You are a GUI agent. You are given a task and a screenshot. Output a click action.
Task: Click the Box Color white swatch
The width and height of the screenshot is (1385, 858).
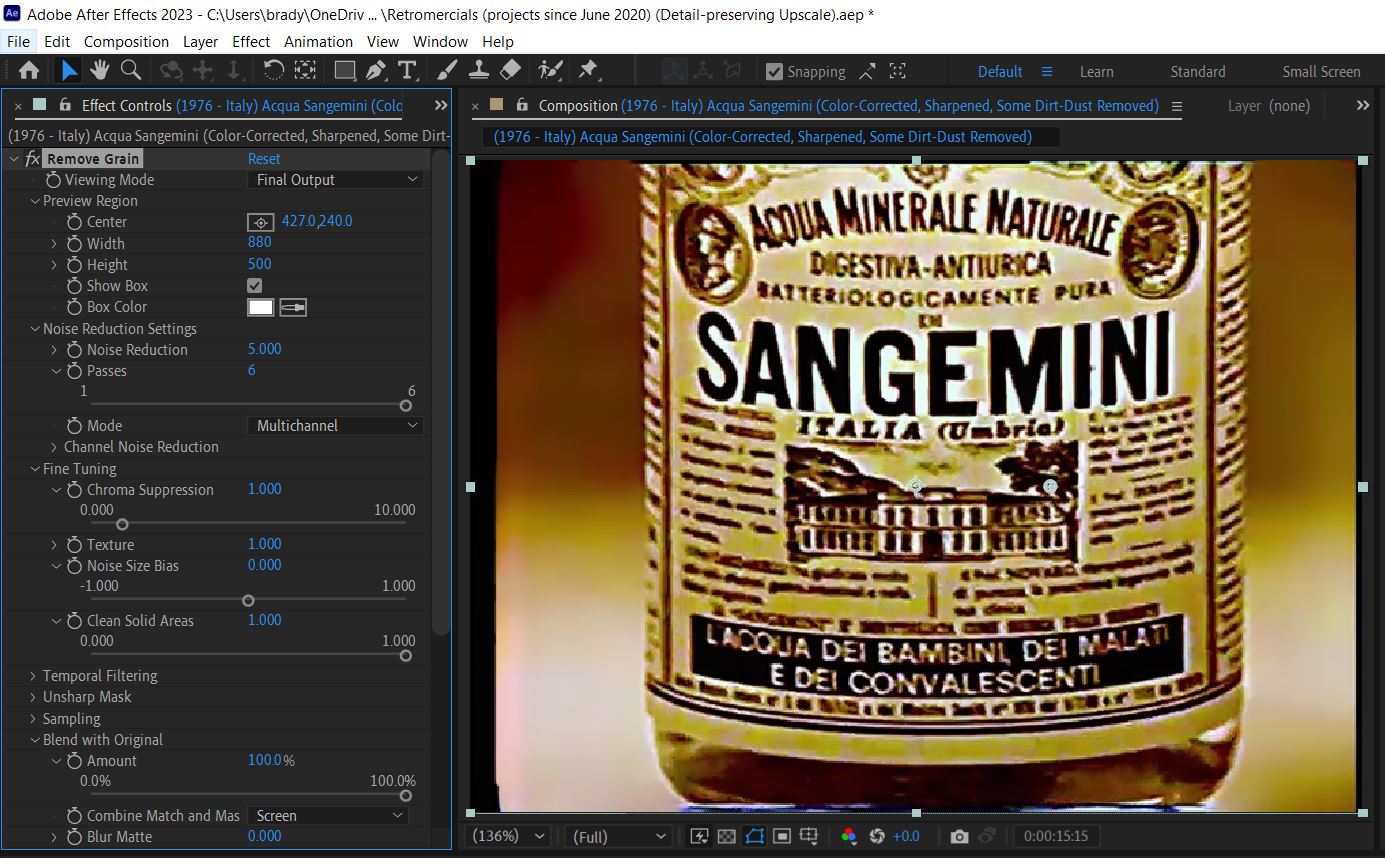click(260, 307)
